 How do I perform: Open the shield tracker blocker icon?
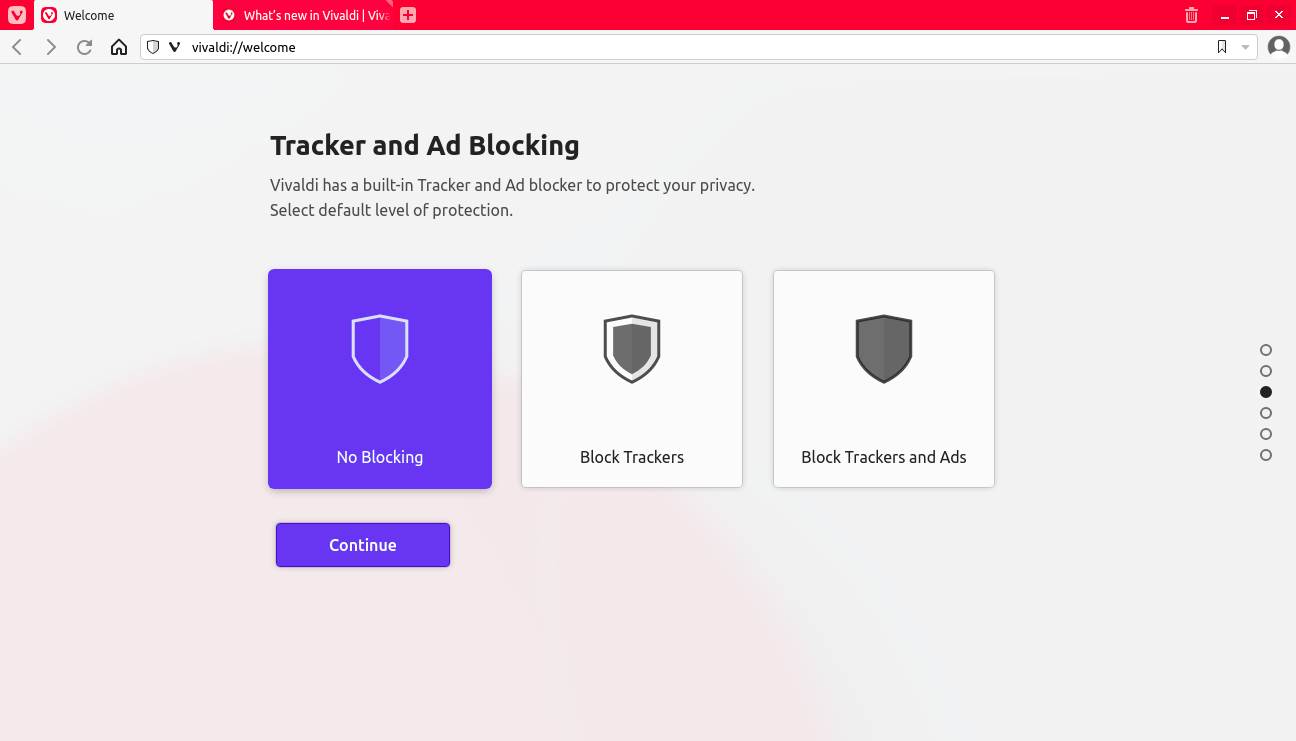click(x=153, y=47)
